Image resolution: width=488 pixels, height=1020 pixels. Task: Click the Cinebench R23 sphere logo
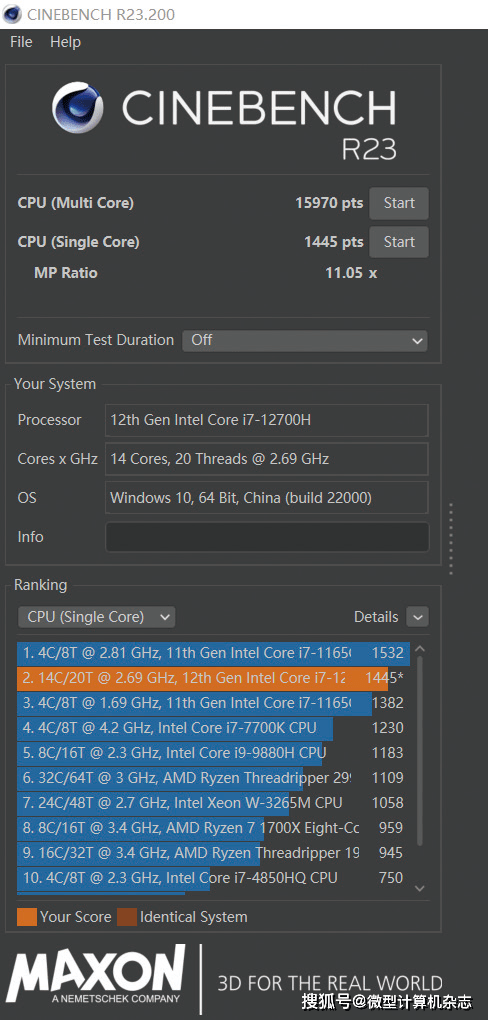pyautogui.click(x=78, y=108)
